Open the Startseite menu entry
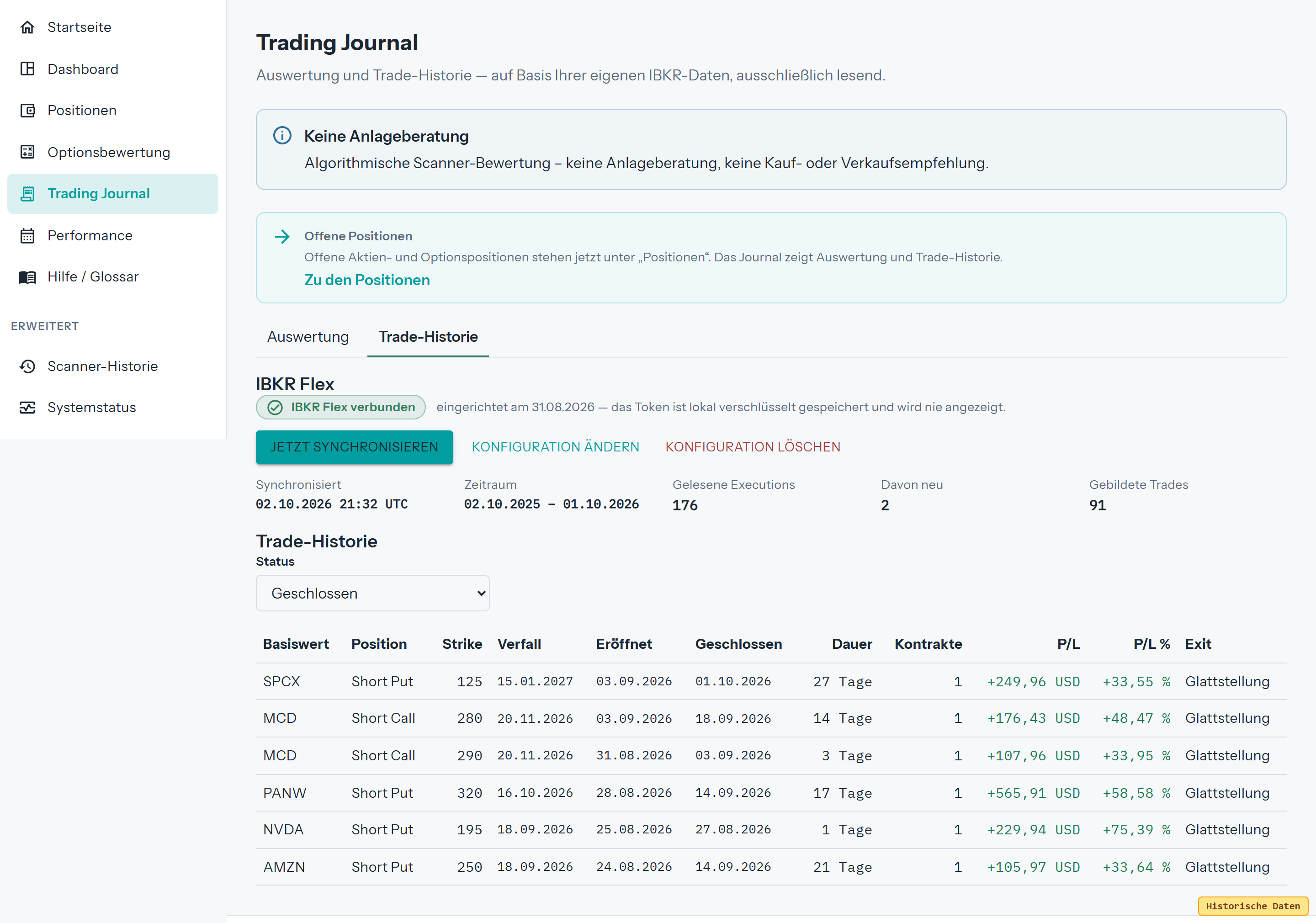Viewport: 1316px width, 923px height. (x=113, y=27)
